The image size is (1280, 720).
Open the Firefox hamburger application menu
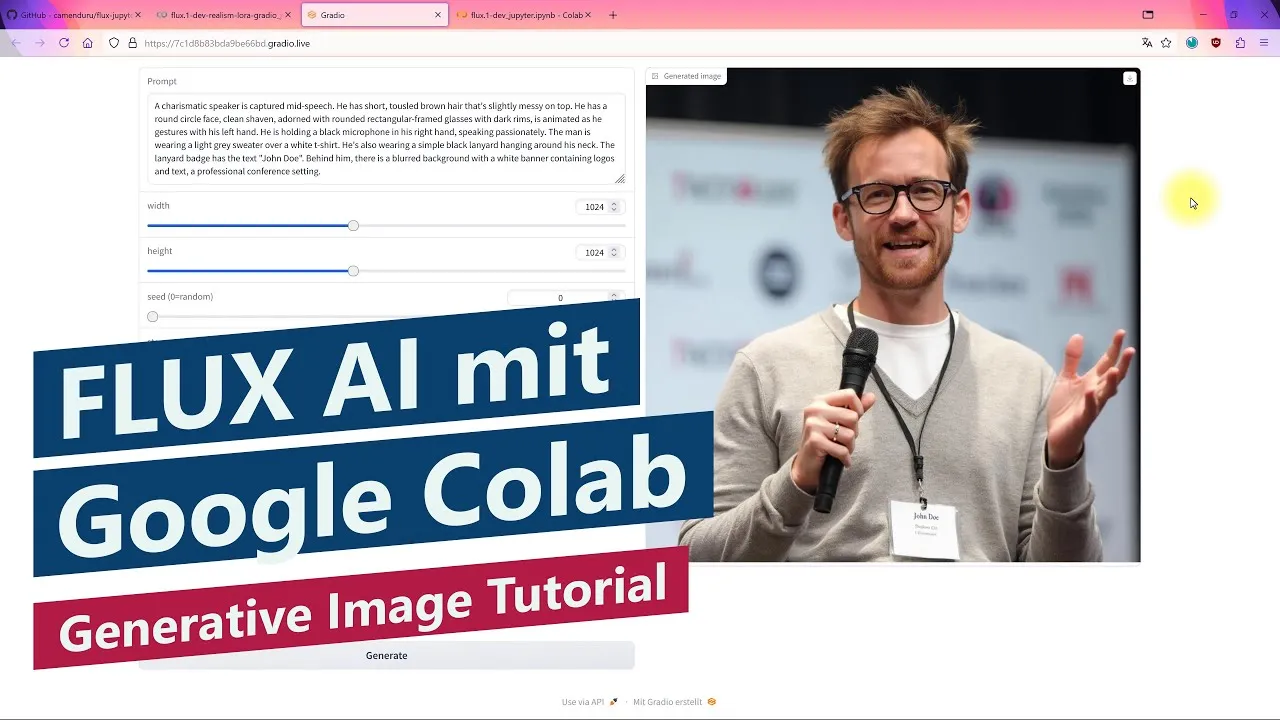pyautogui.click(x=1264, y=43)
